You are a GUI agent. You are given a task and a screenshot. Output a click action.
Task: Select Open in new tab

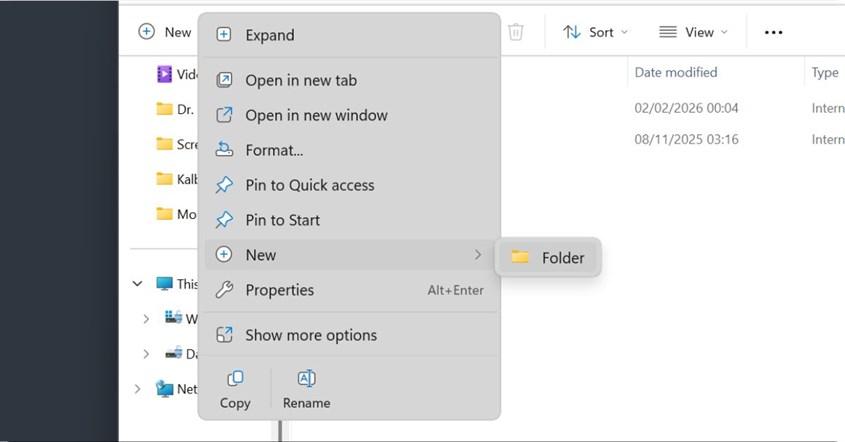coord(349,80)
